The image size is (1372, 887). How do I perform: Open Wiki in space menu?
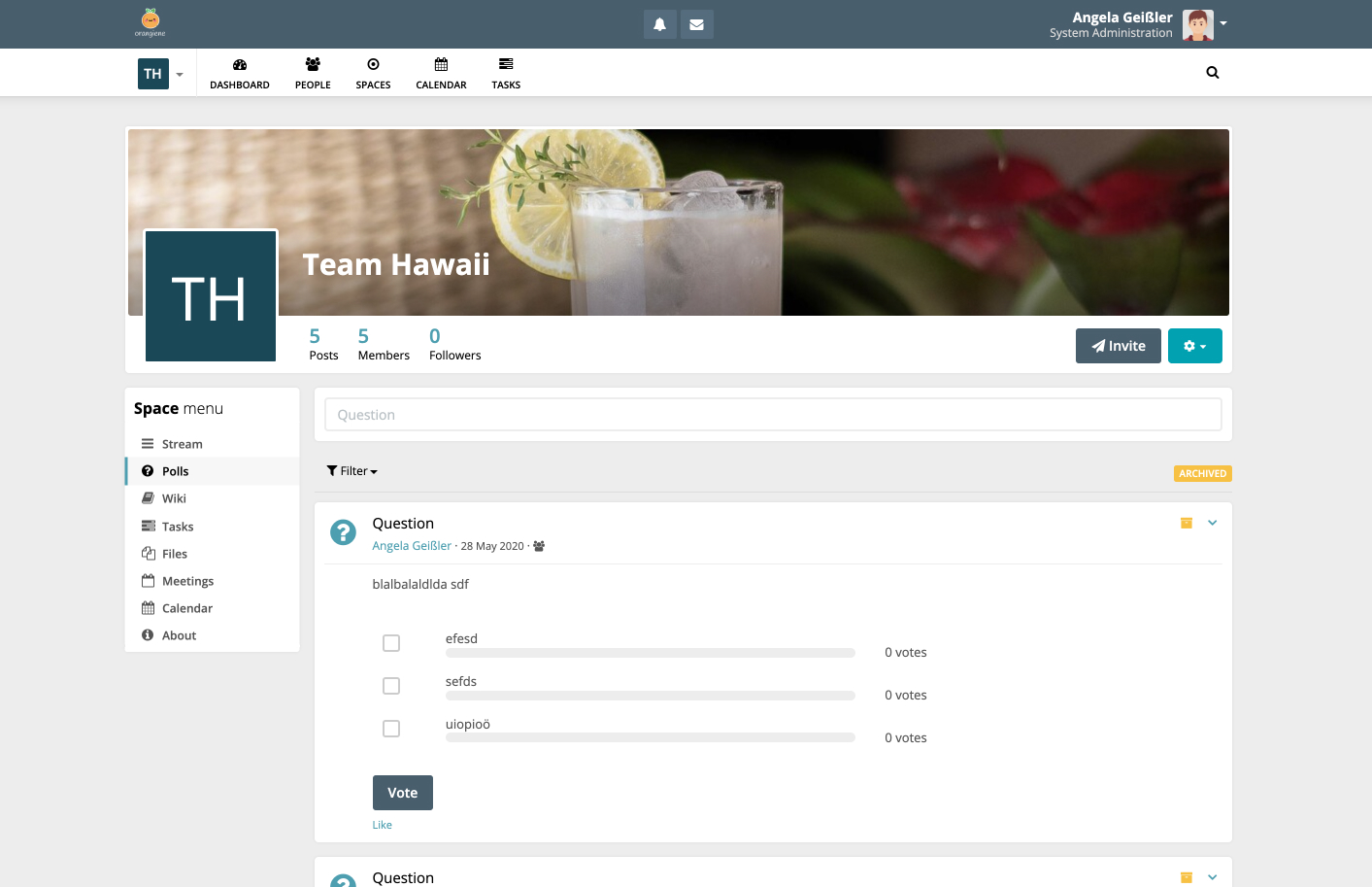[213, 498]
